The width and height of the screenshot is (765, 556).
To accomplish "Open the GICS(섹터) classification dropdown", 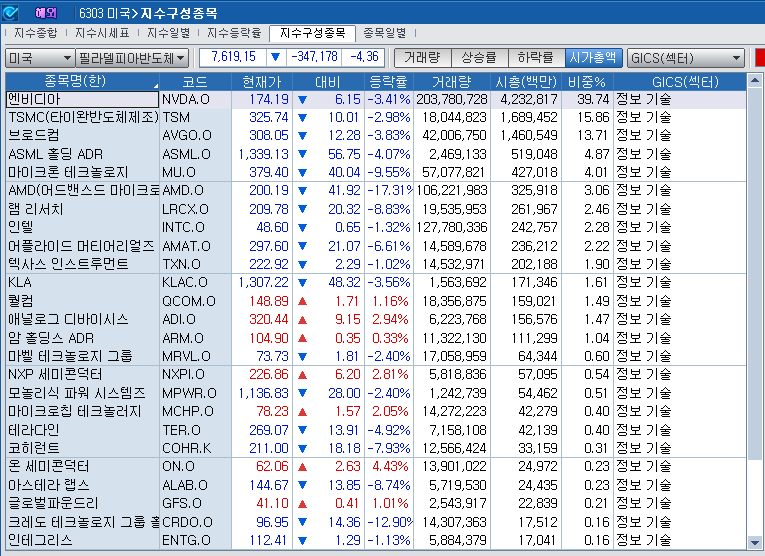I will 685,58.
